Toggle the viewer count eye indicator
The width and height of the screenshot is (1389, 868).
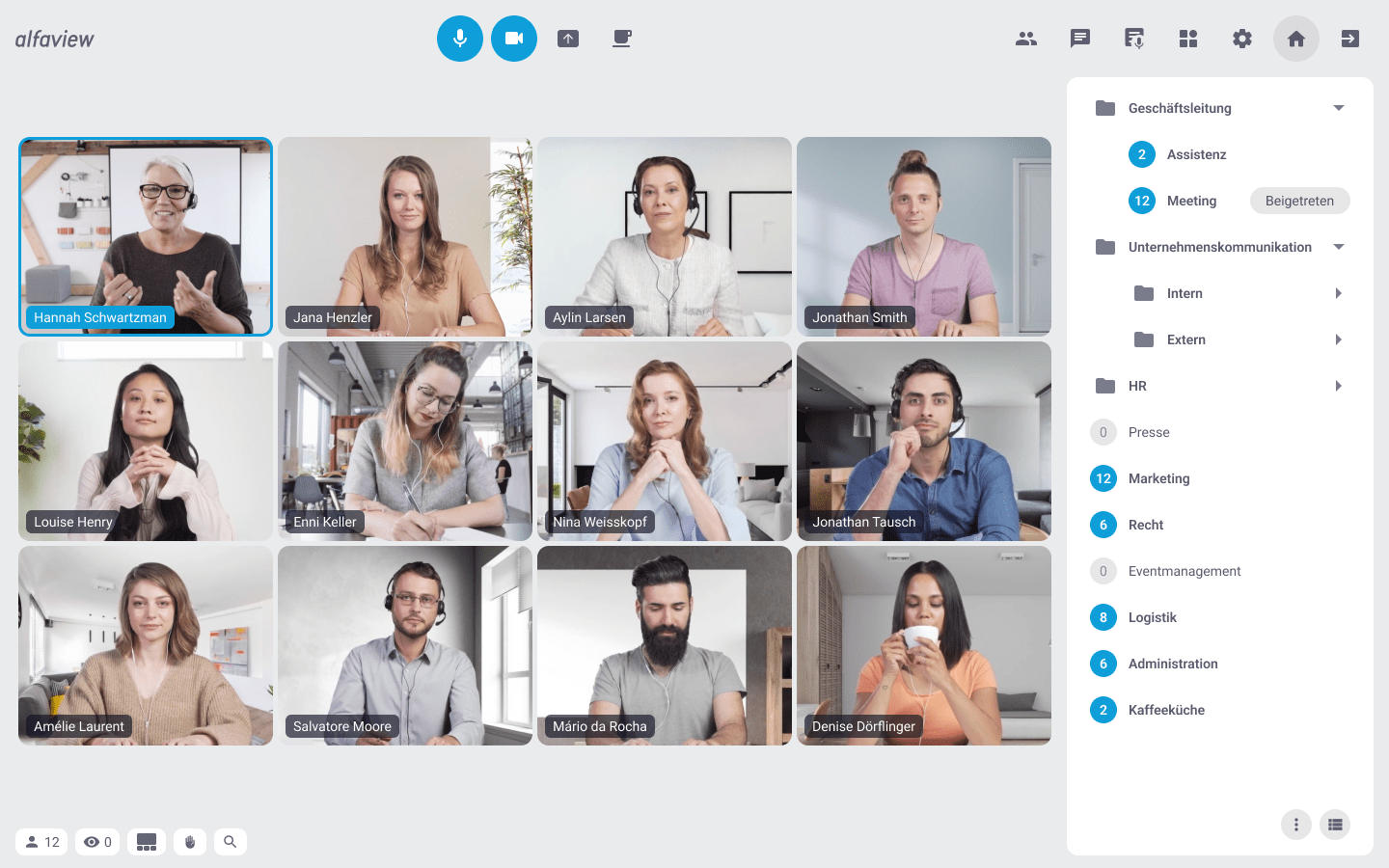coord(97,842)
